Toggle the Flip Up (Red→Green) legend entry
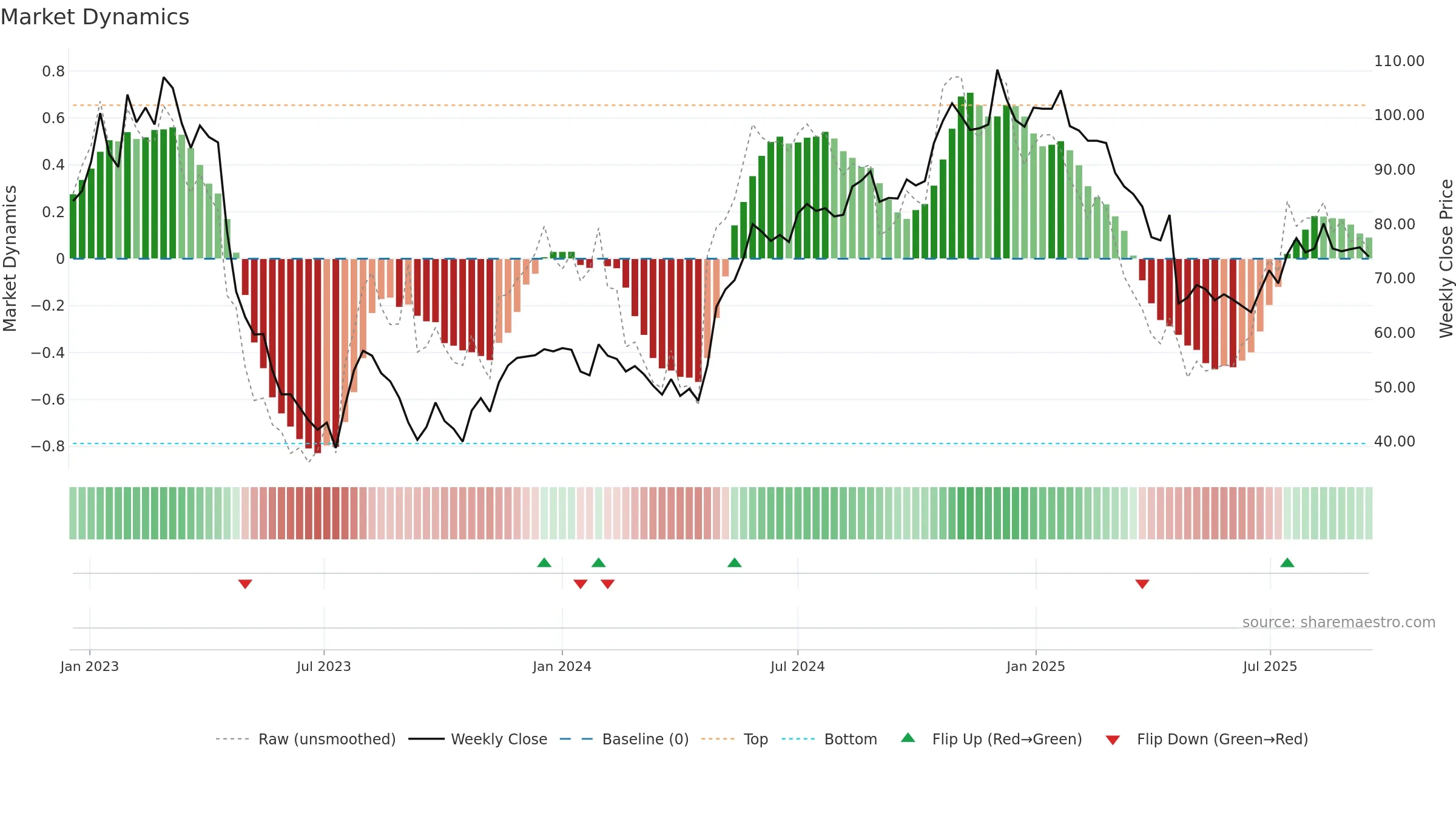This screenshot has width=1456, height=819. click(991, 739)
